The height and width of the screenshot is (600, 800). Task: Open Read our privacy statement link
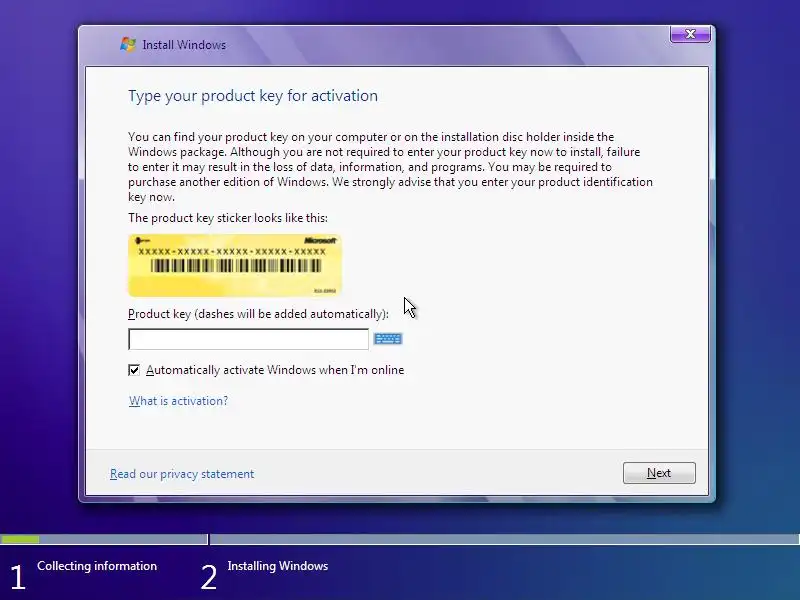click(182, 474)
